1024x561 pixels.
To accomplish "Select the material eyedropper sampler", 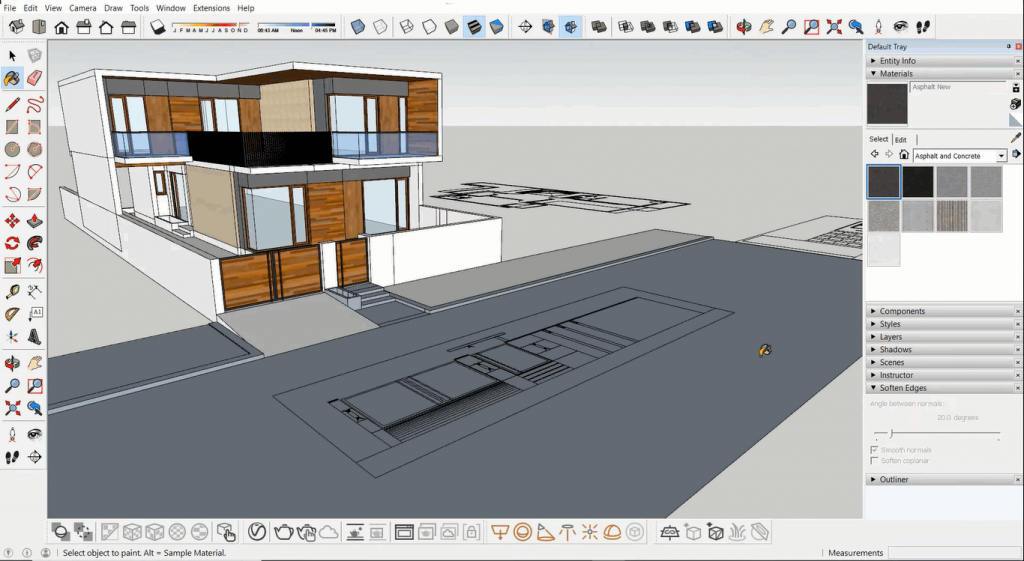I will (x=1016, y=138).
